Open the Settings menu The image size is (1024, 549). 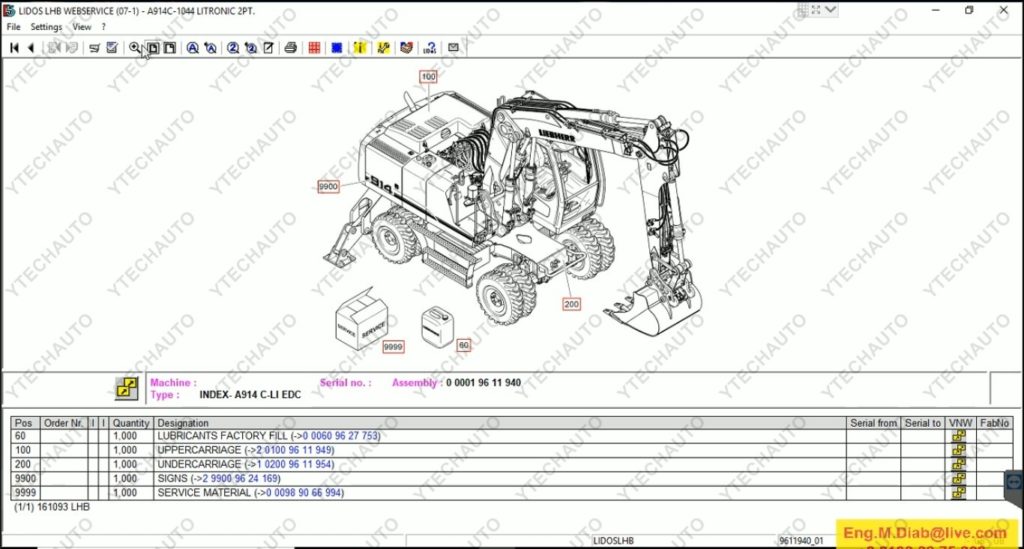coord(46,27)
